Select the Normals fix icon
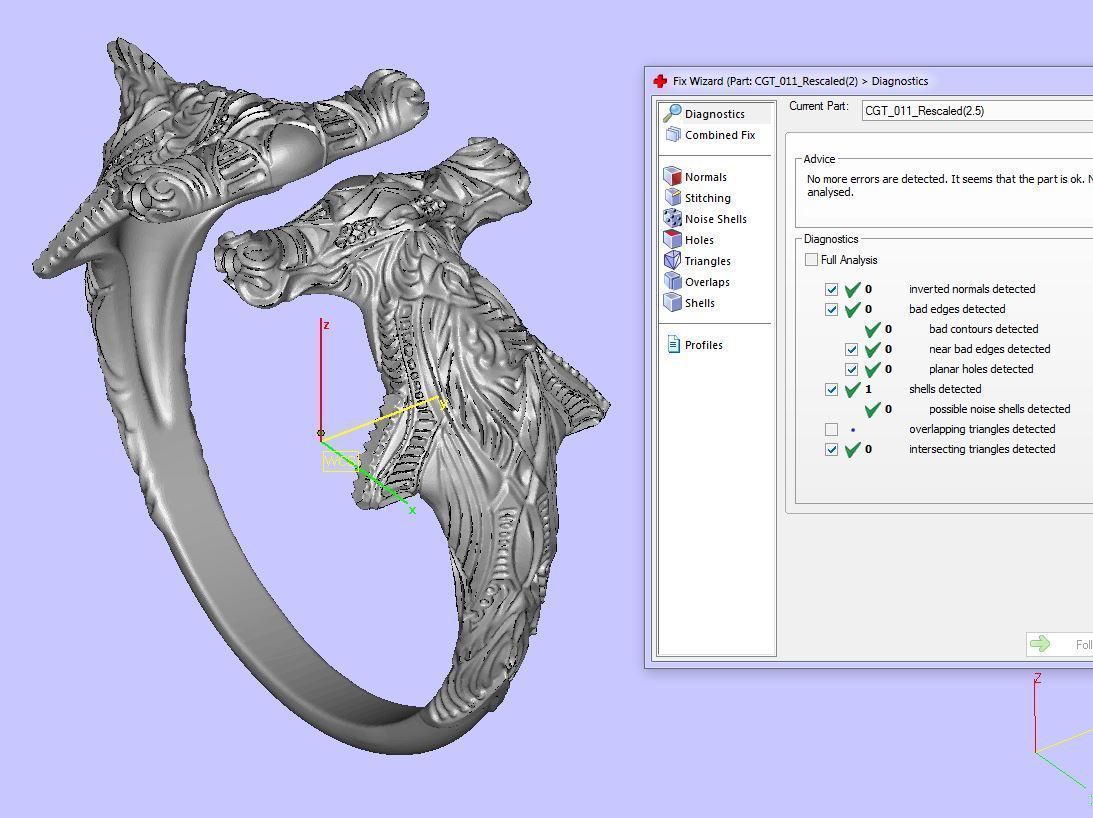Viewport: 1093px width, 818px height. (672, 176)
